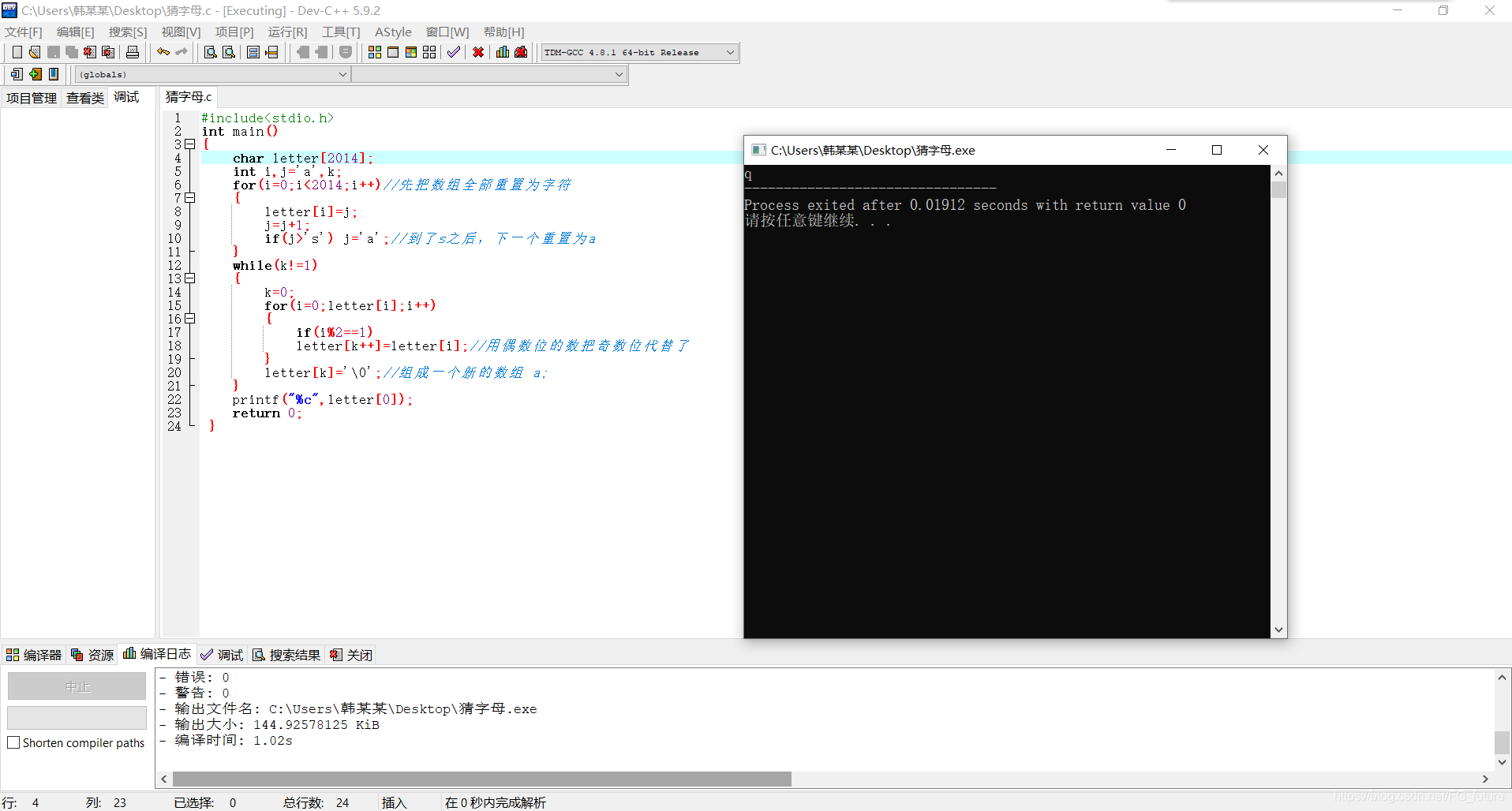Click the Go to function icon

click(x=253, y=52)
